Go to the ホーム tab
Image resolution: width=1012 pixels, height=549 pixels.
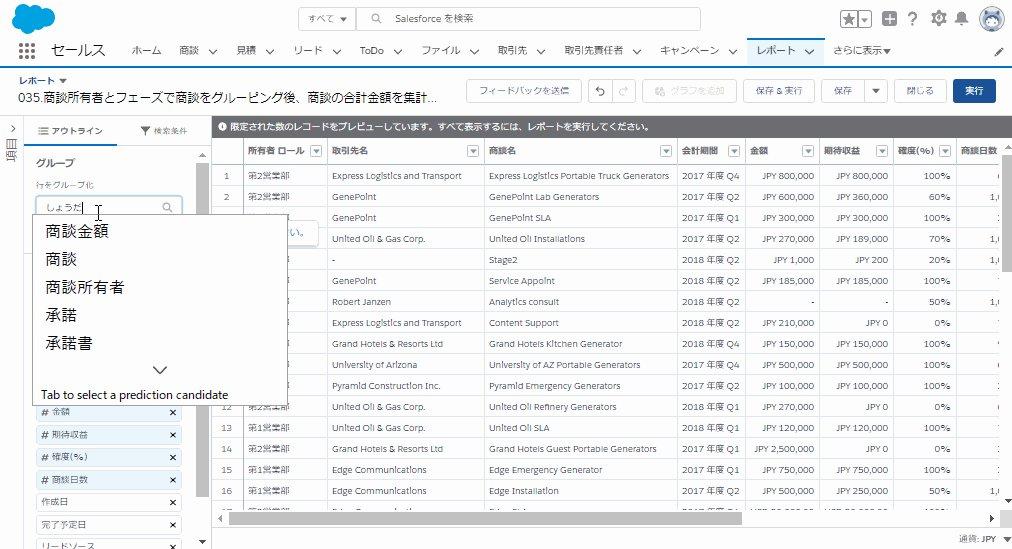point(147,50)
